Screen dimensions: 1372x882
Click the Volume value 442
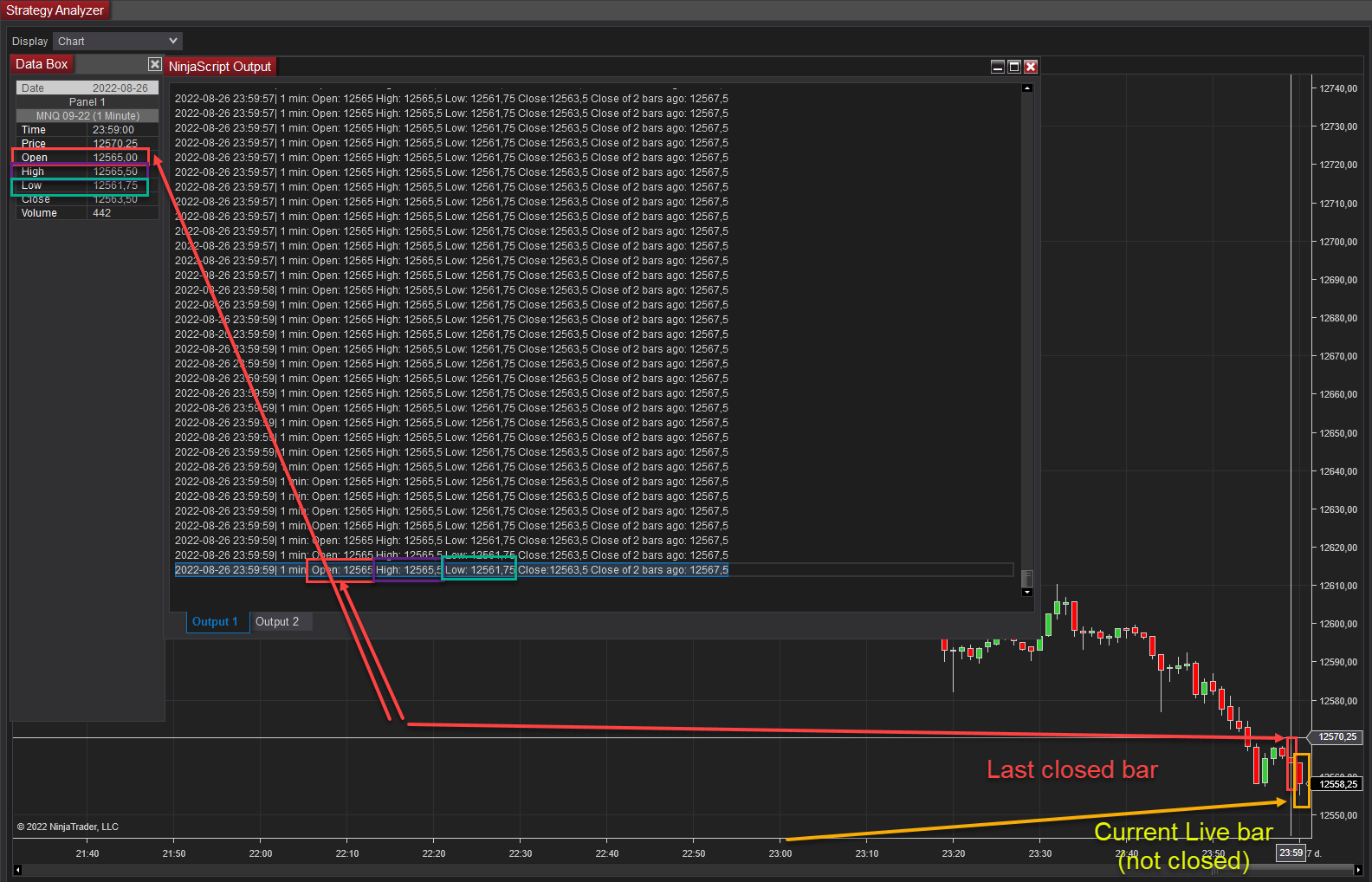(101, 213)
